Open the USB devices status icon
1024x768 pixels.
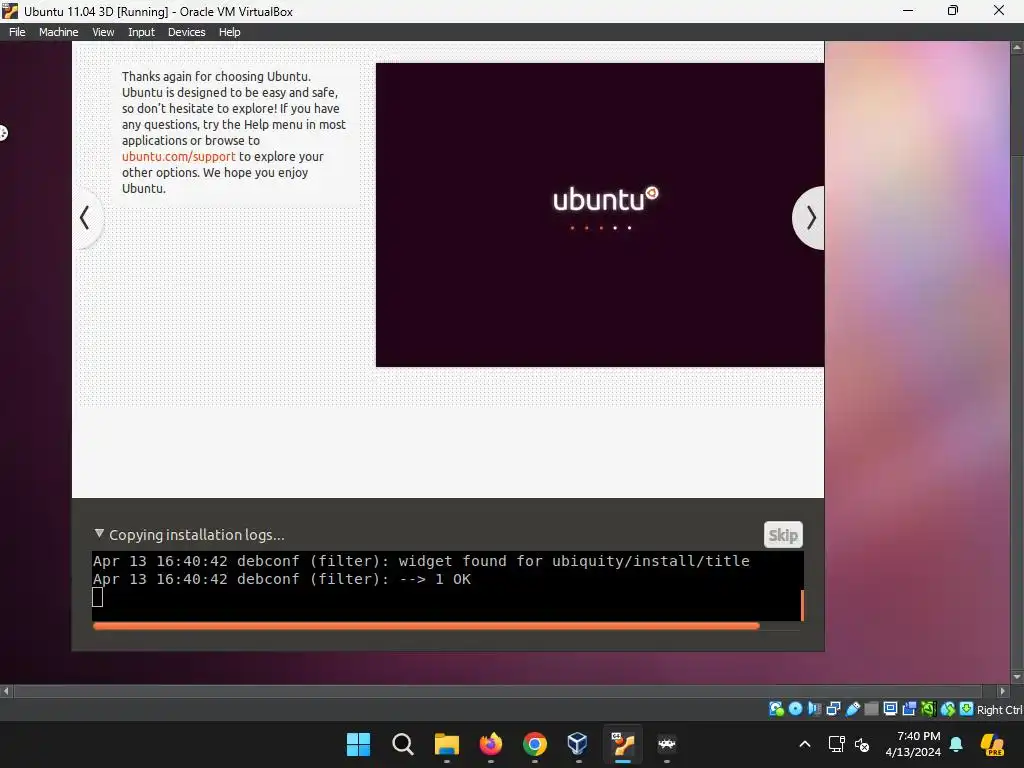click(x=852, y=709)
